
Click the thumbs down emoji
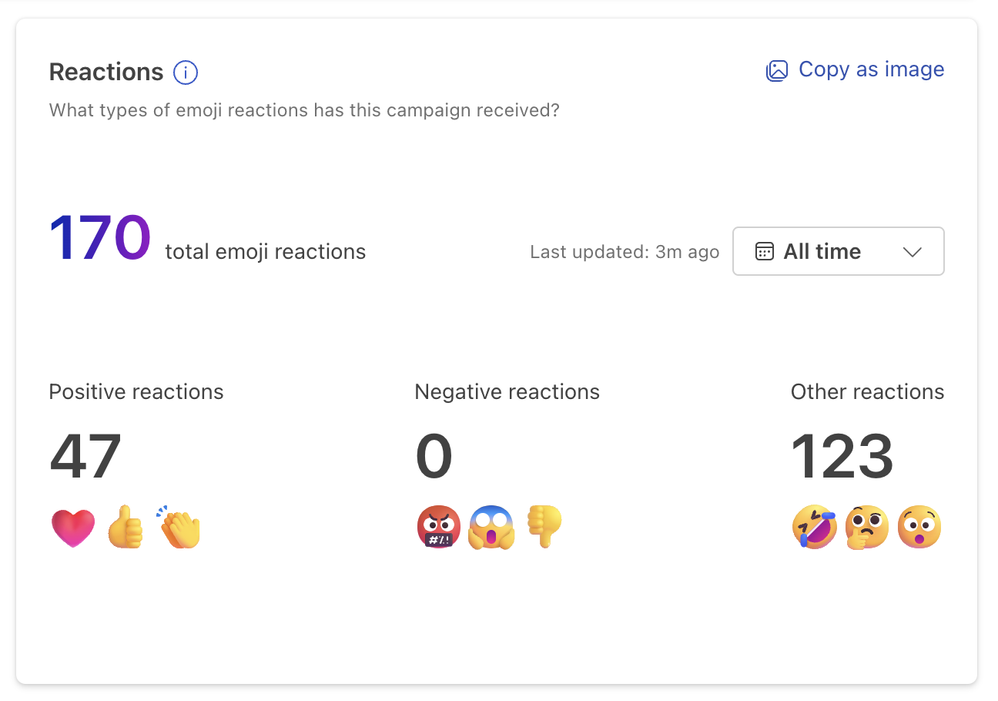click(545, 526)
